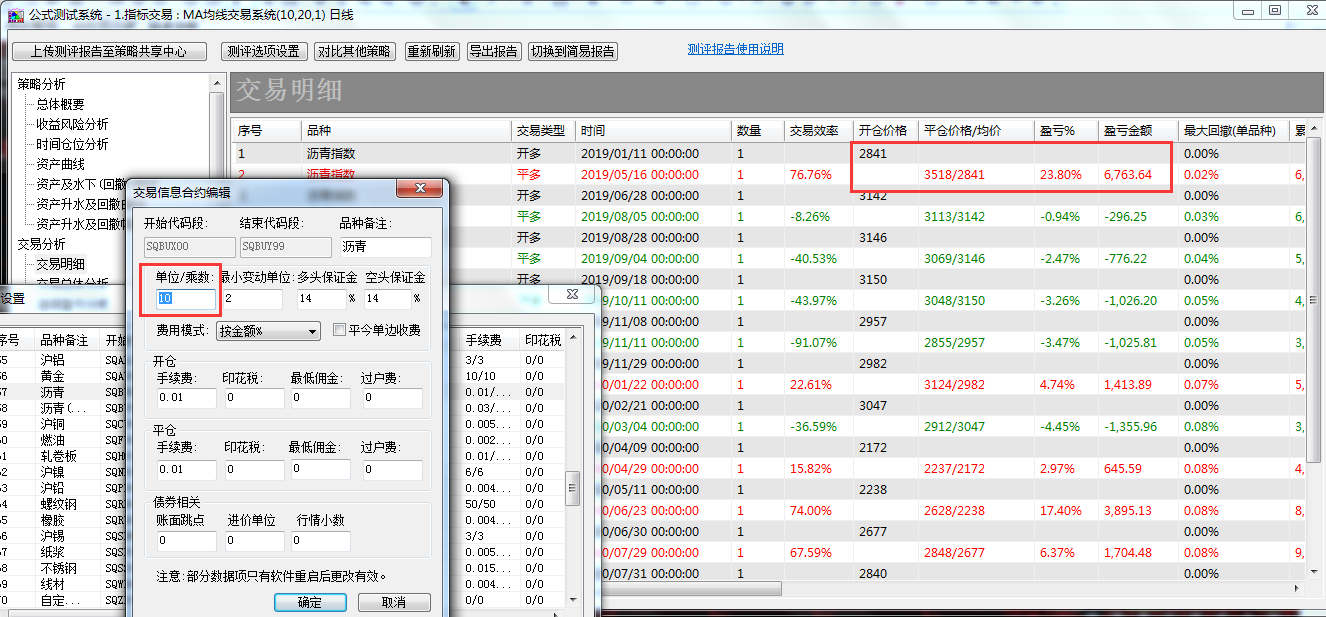Open 测评报告使用说明 link
The height and width of the screenshot is (617, 1326).
pyautogui.click(x=735, y=49)
